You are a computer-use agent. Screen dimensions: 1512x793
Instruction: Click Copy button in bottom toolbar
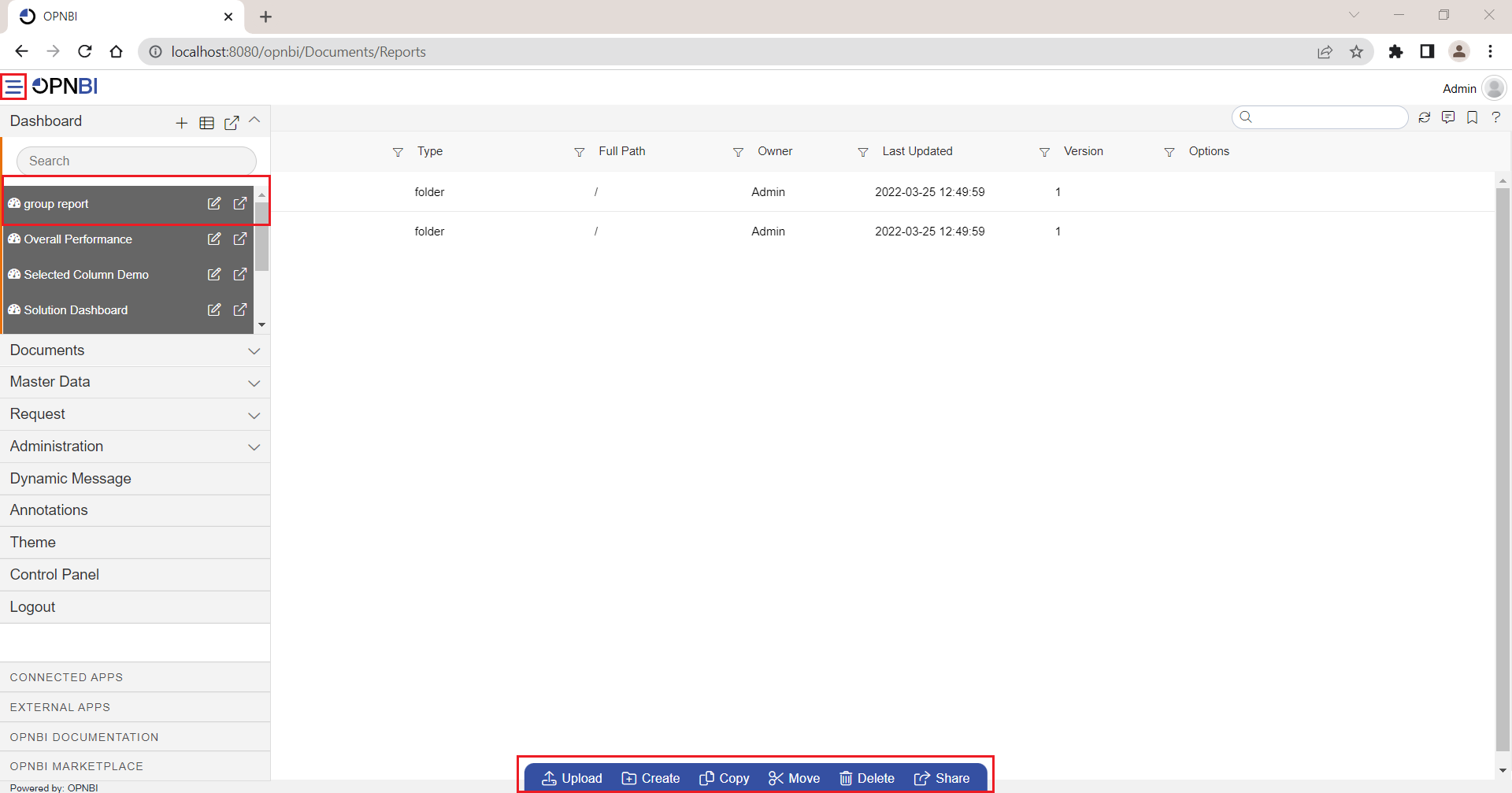coord(724,778)
